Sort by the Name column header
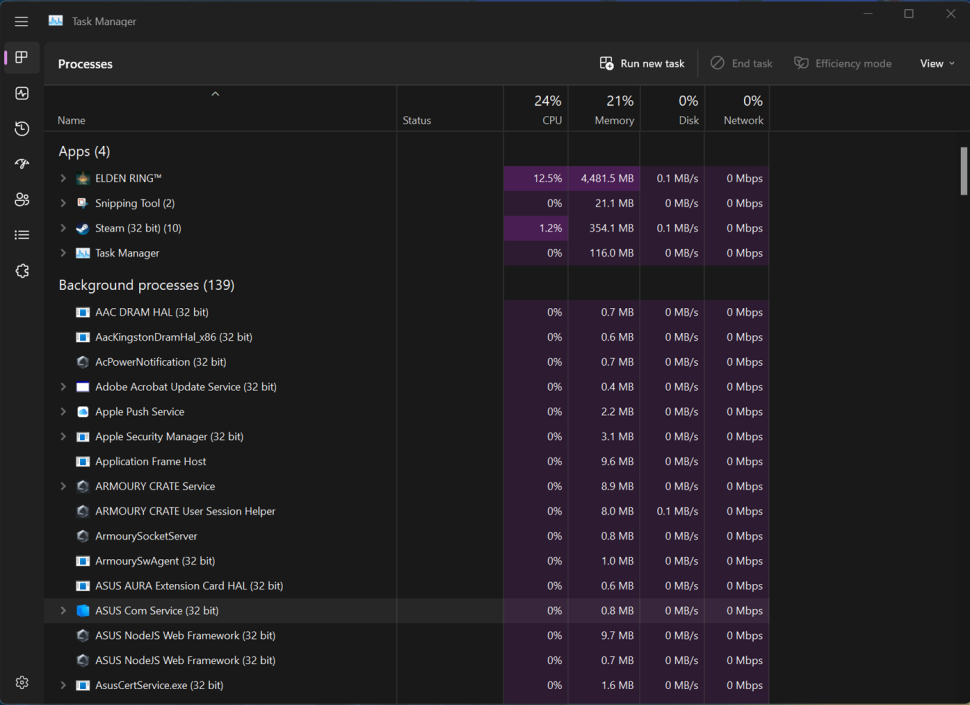970x705 pixels. (x=220, y=109)
